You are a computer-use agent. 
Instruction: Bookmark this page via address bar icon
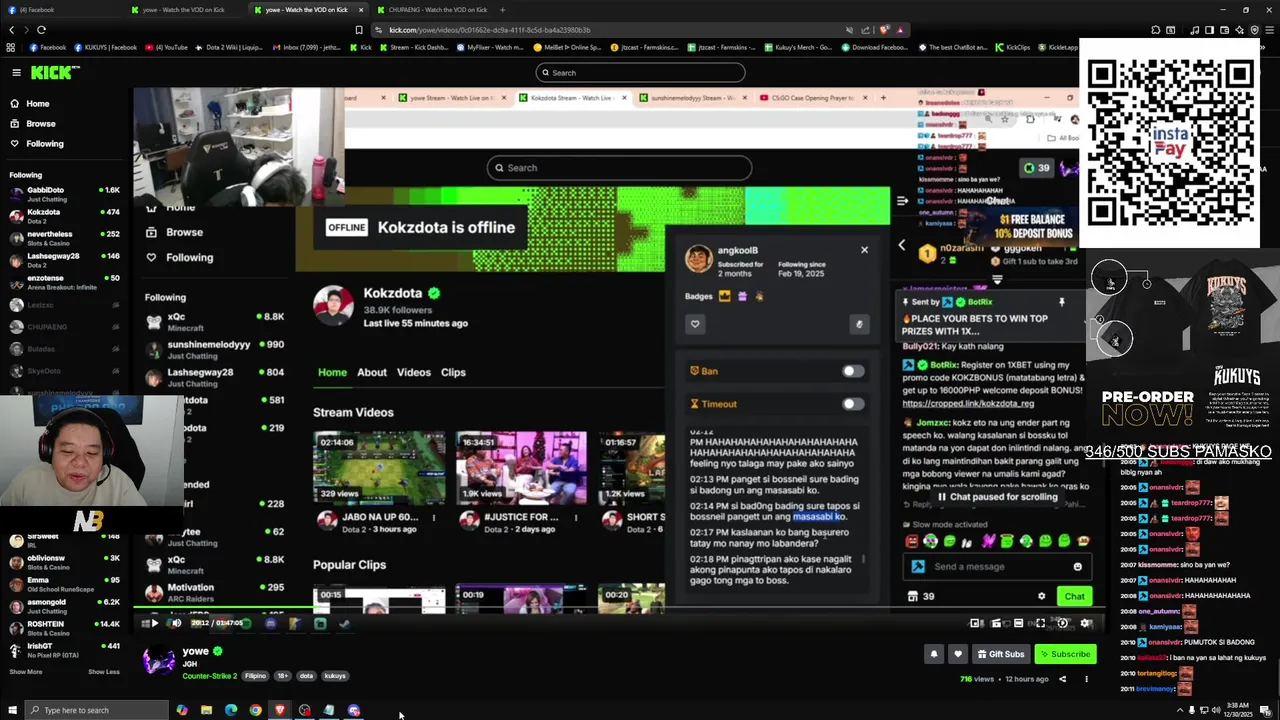point(358,30)
